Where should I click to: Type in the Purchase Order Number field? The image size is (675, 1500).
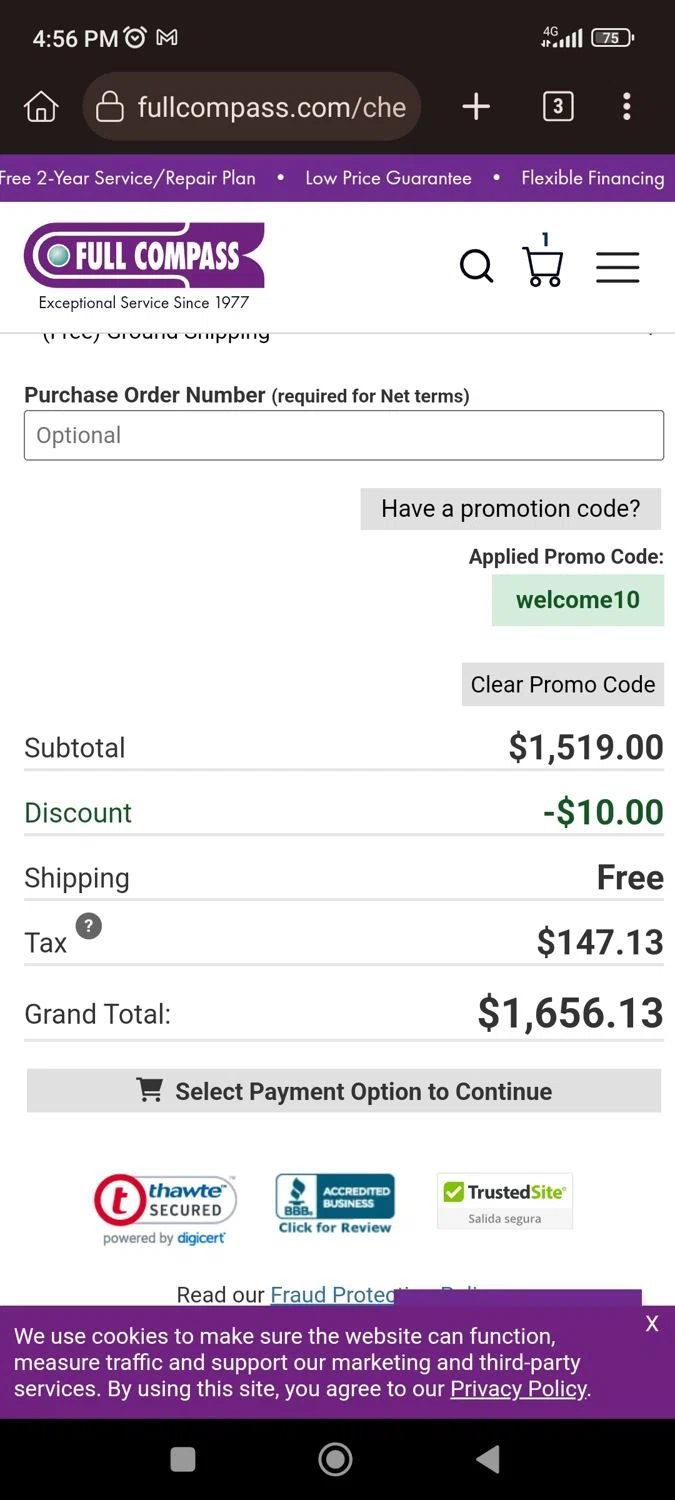point(344,436)
